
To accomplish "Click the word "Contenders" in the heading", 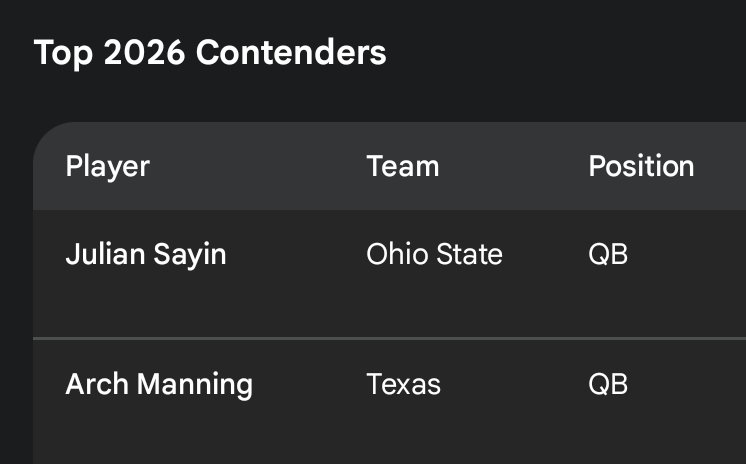I will pyautogui.click(x=291, y=53).
